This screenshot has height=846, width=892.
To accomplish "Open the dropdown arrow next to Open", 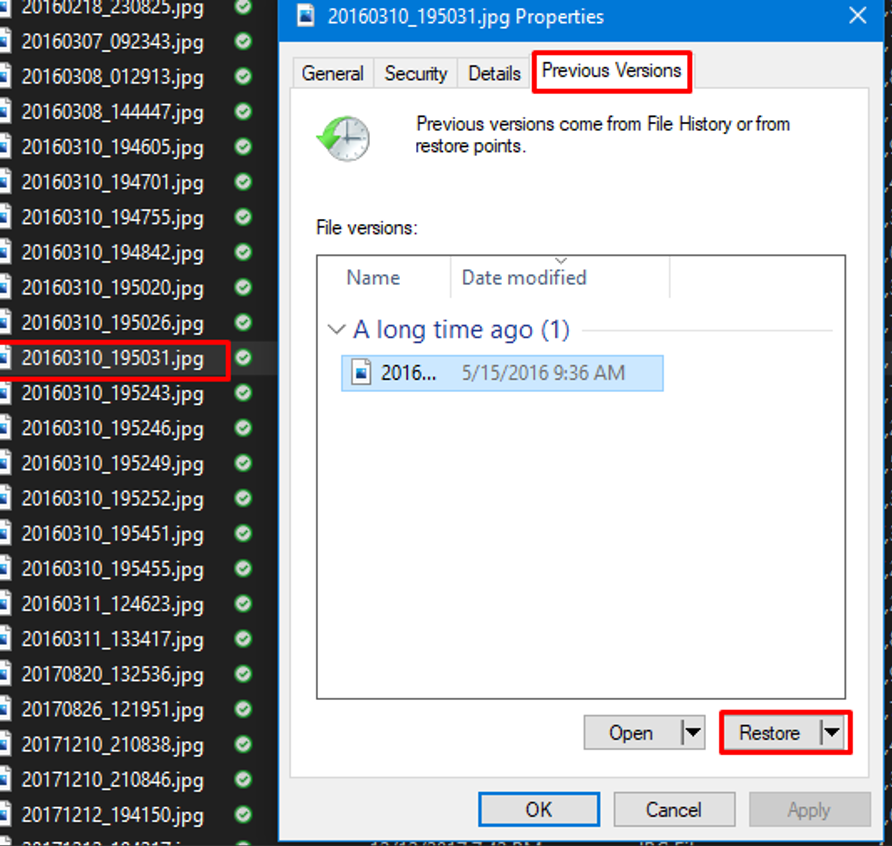I will coord(693,733).
